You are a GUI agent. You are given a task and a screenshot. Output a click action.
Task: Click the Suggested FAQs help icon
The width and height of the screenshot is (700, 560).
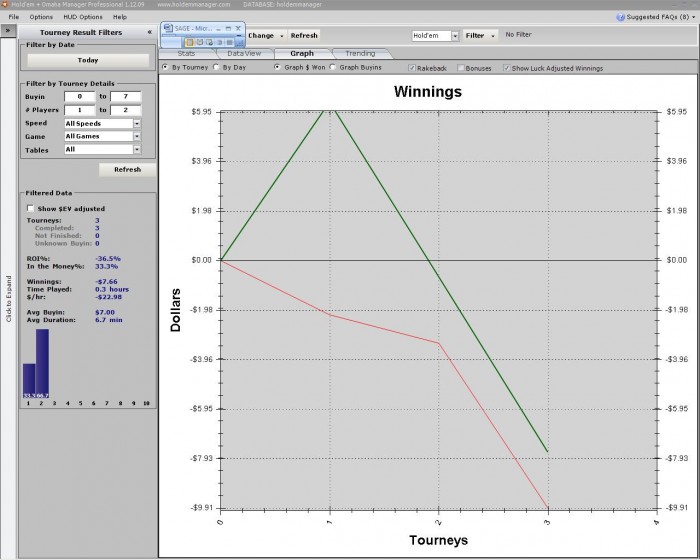pyautogui.click(x=620, y=17)
